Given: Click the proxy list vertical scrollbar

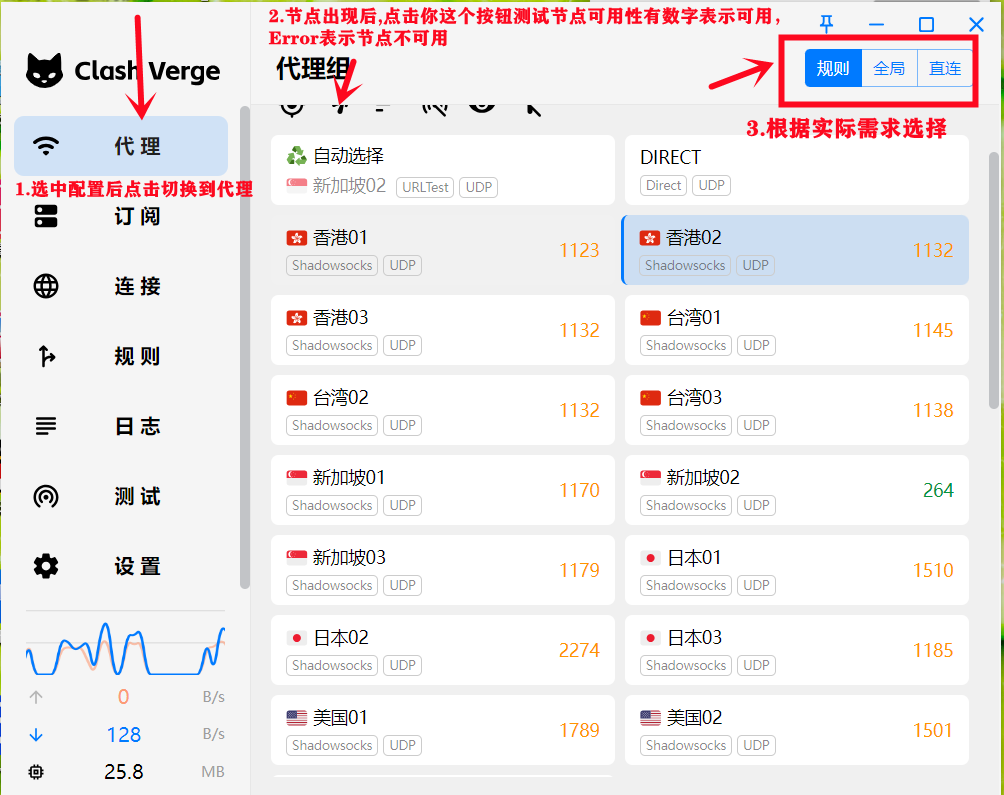Looking at the screenshot, I should click(993, 280).
